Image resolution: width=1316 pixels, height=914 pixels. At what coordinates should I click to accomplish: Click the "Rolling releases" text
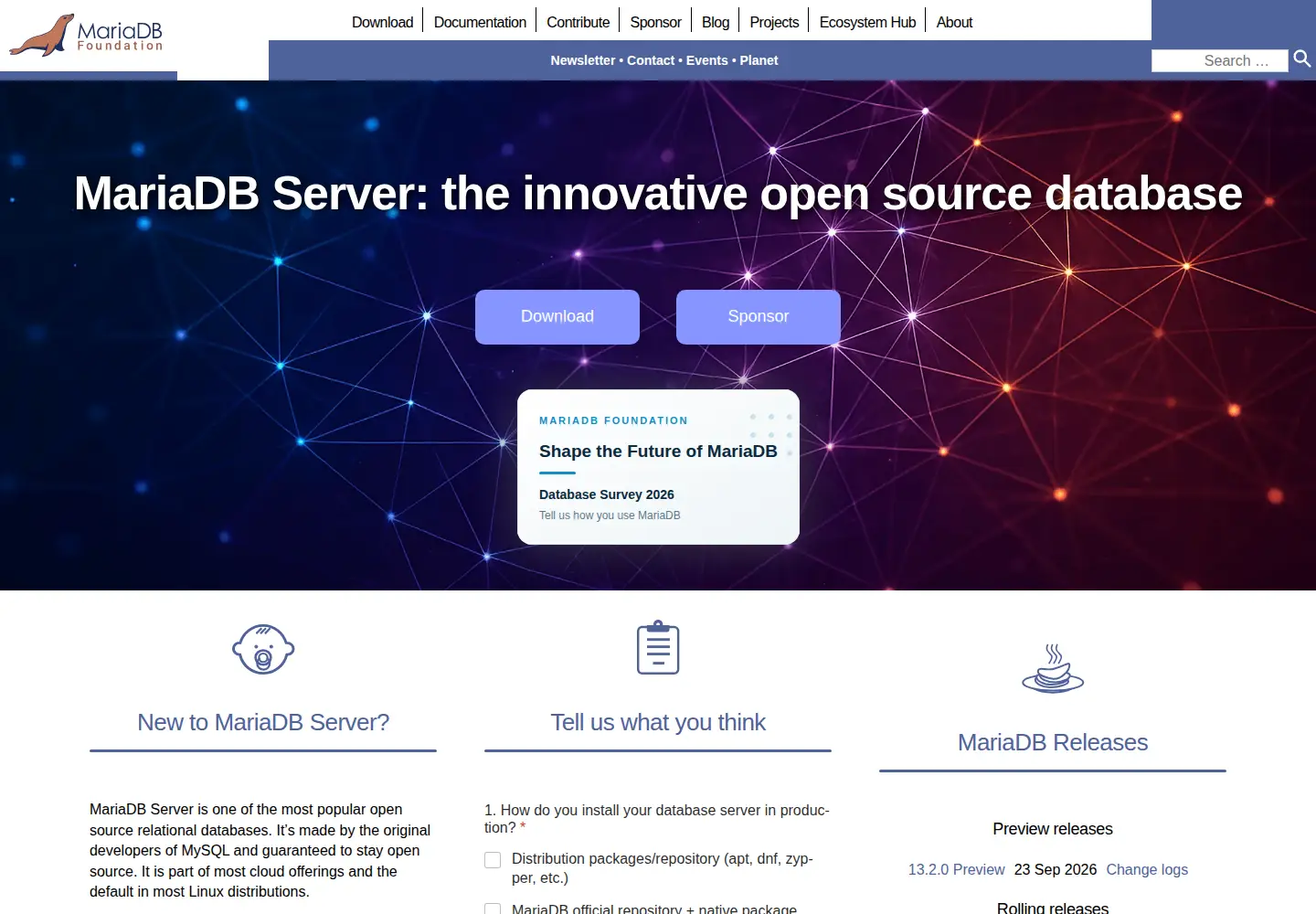(1053, 908)
